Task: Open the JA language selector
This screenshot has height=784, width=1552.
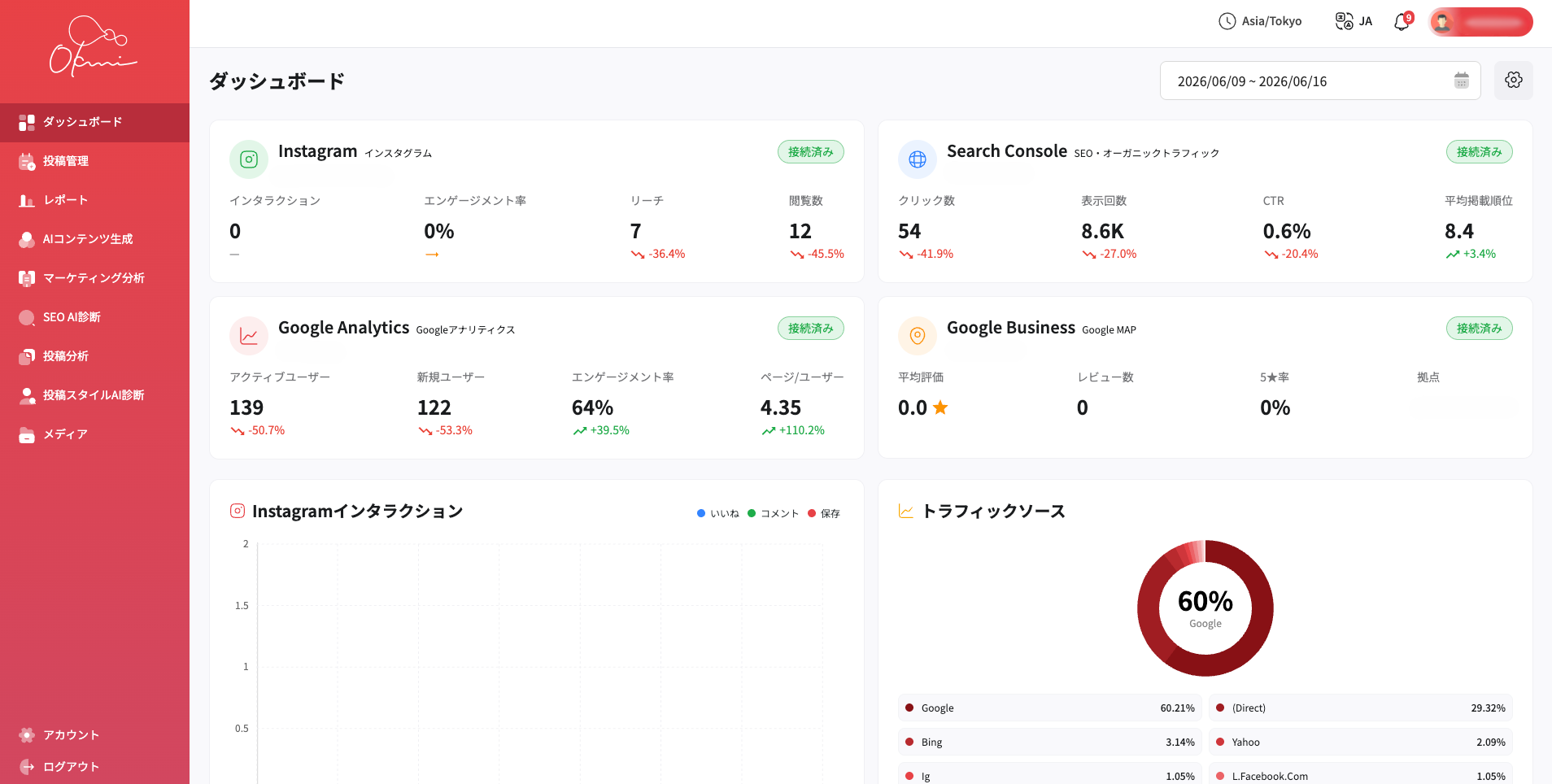Action: coord(1354,21)
